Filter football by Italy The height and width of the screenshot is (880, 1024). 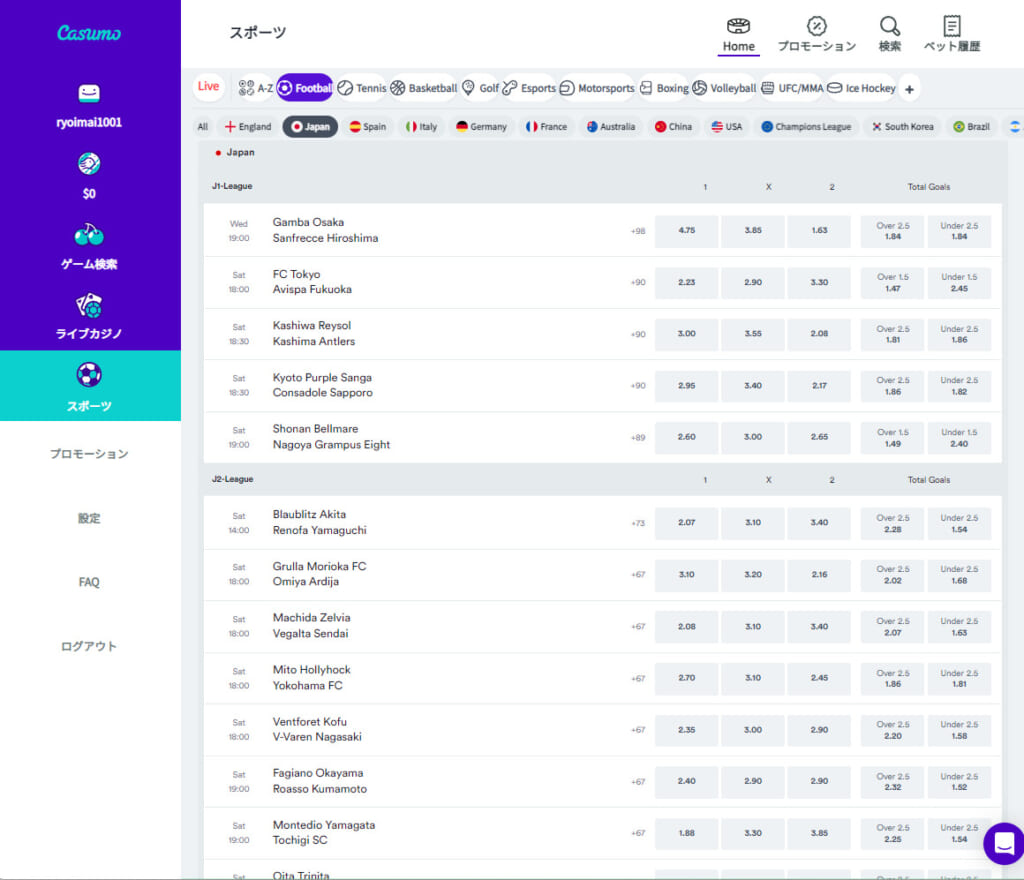pos(421,127)
